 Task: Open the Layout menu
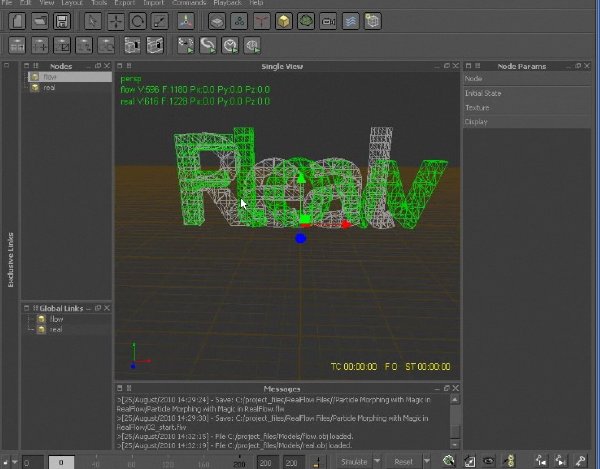[x=72, y=3]
